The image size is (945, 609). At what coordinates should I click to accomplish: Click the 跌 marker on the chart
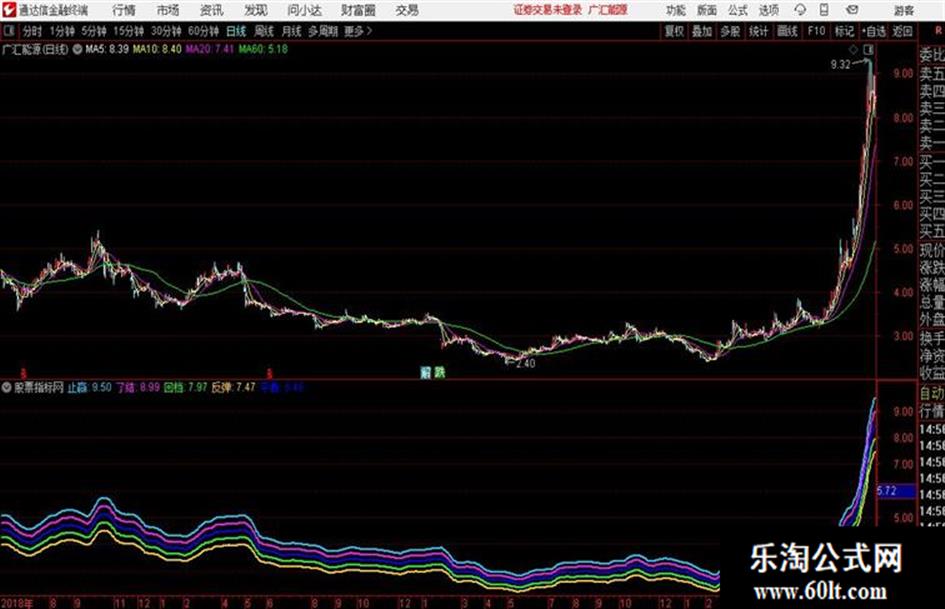point(440,373)
